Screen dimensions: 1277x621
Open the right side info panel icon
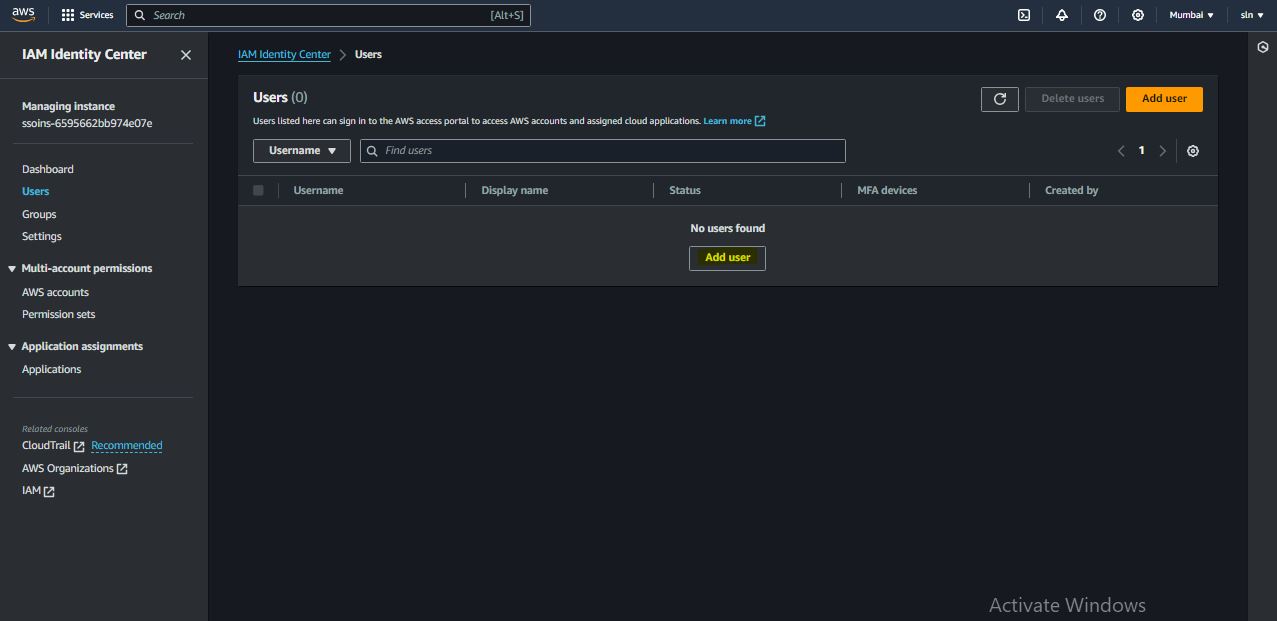click(x=1262, y=47)
